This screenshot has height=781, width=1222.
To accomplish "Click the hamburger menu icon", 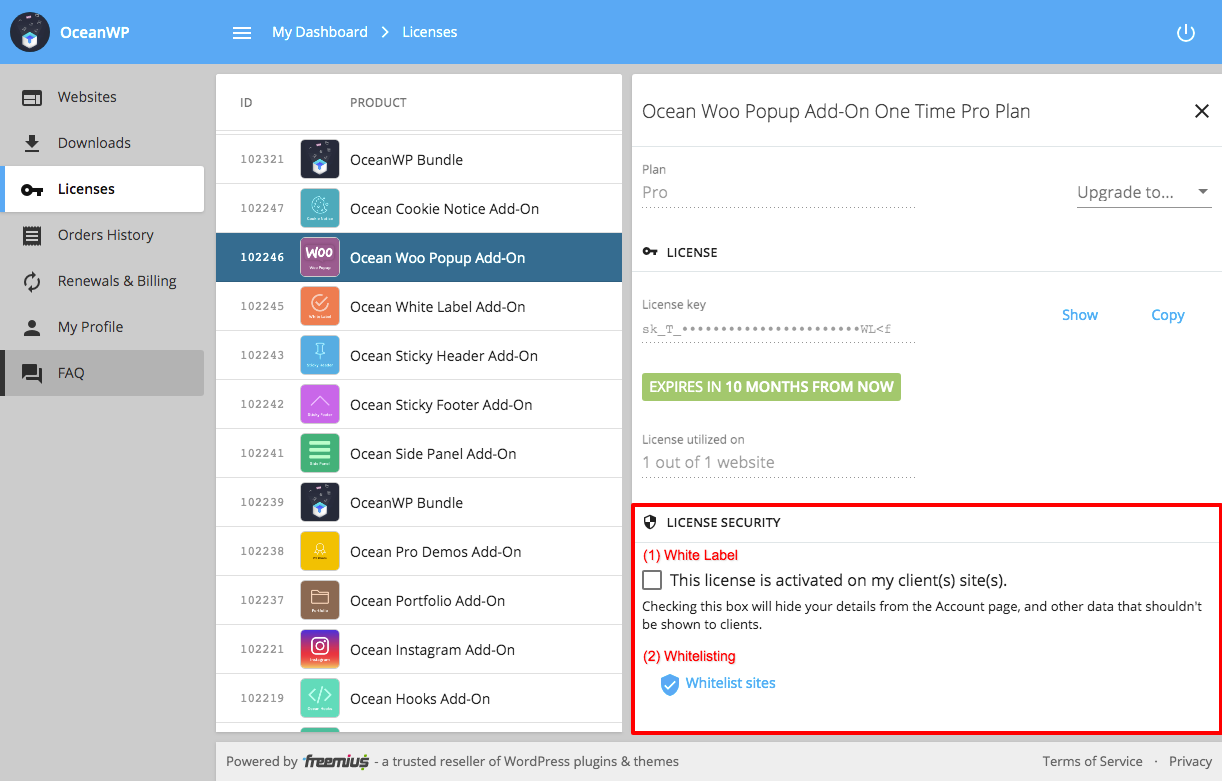I will click(241, 33).
